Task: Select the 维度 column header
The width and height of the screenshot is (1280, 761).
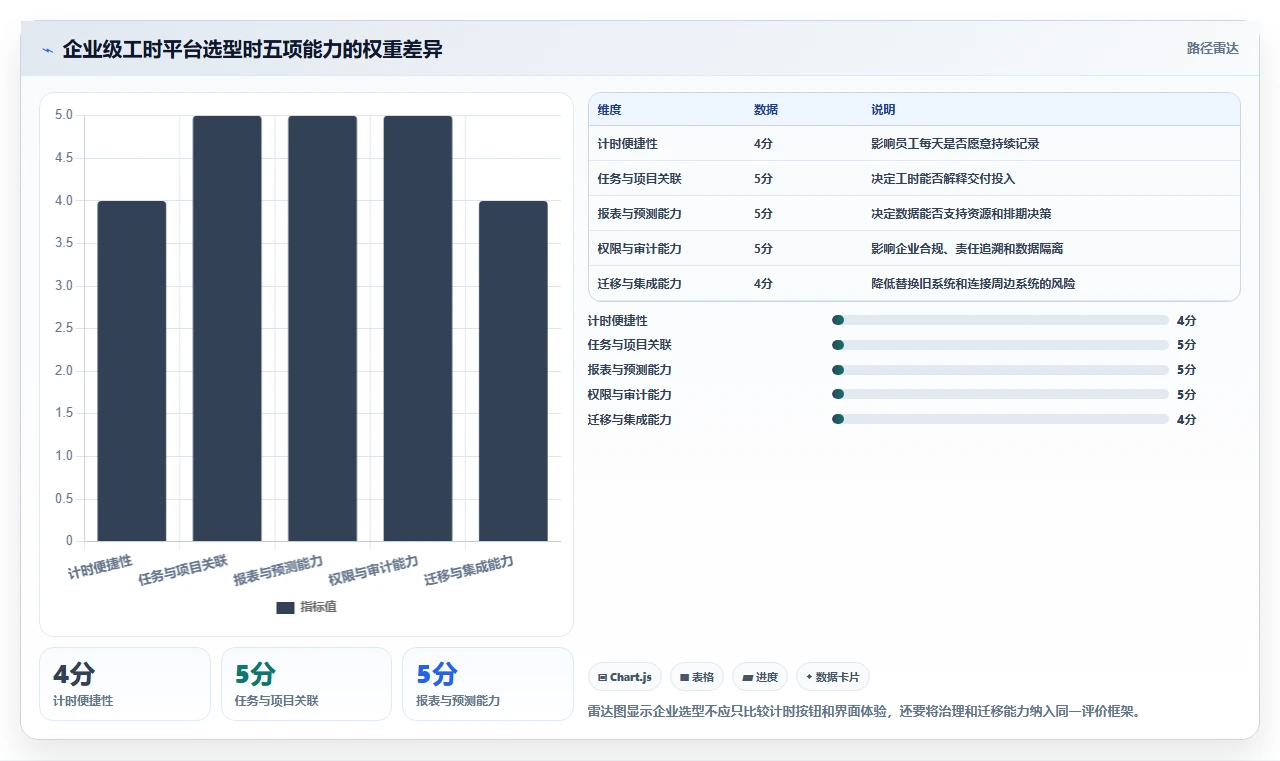Action: (609, 110)
